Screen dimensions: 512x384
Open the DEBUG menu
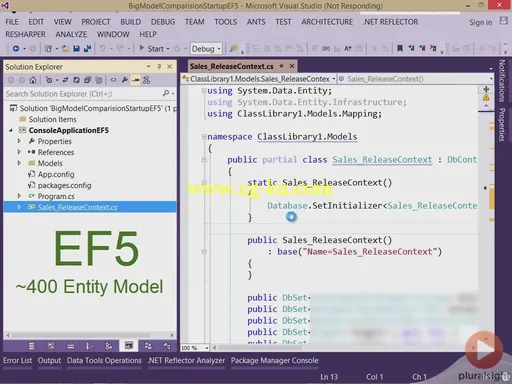click(163, 22)
